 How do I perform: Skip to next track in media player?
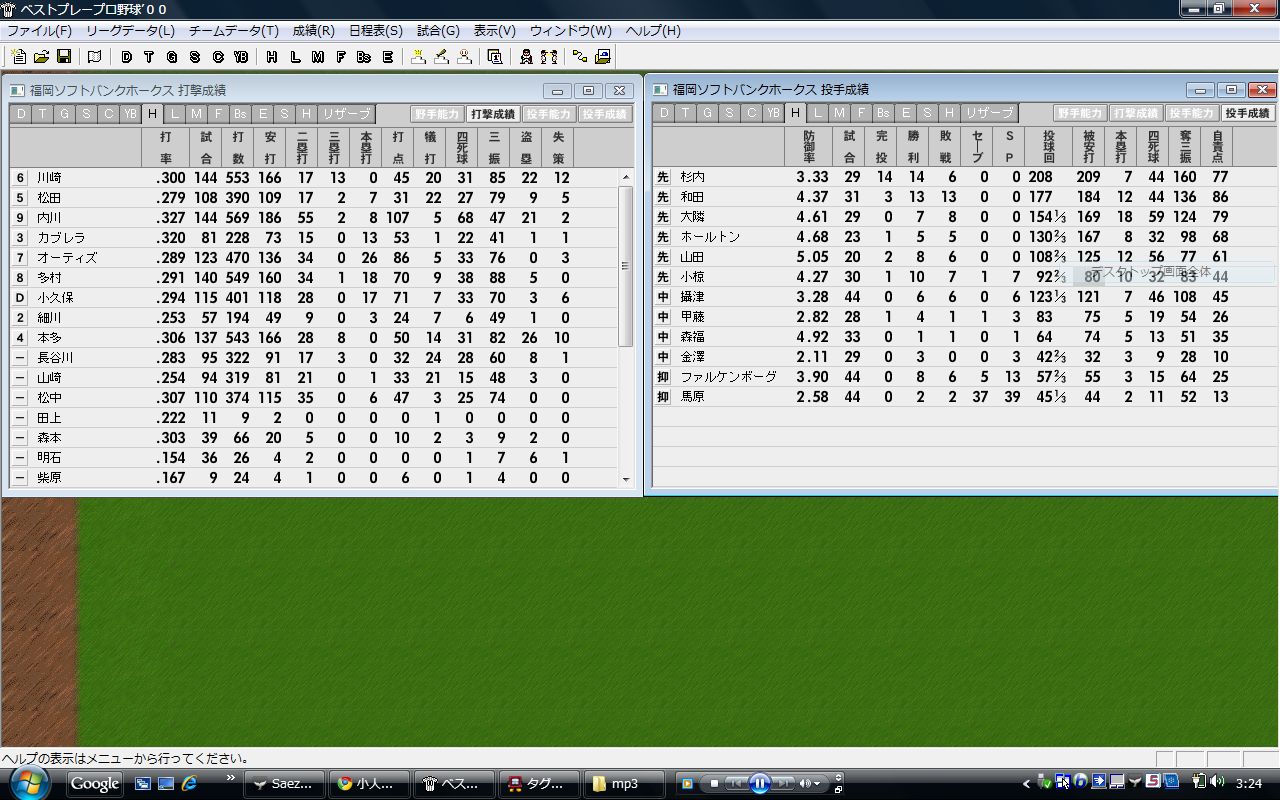784,783
